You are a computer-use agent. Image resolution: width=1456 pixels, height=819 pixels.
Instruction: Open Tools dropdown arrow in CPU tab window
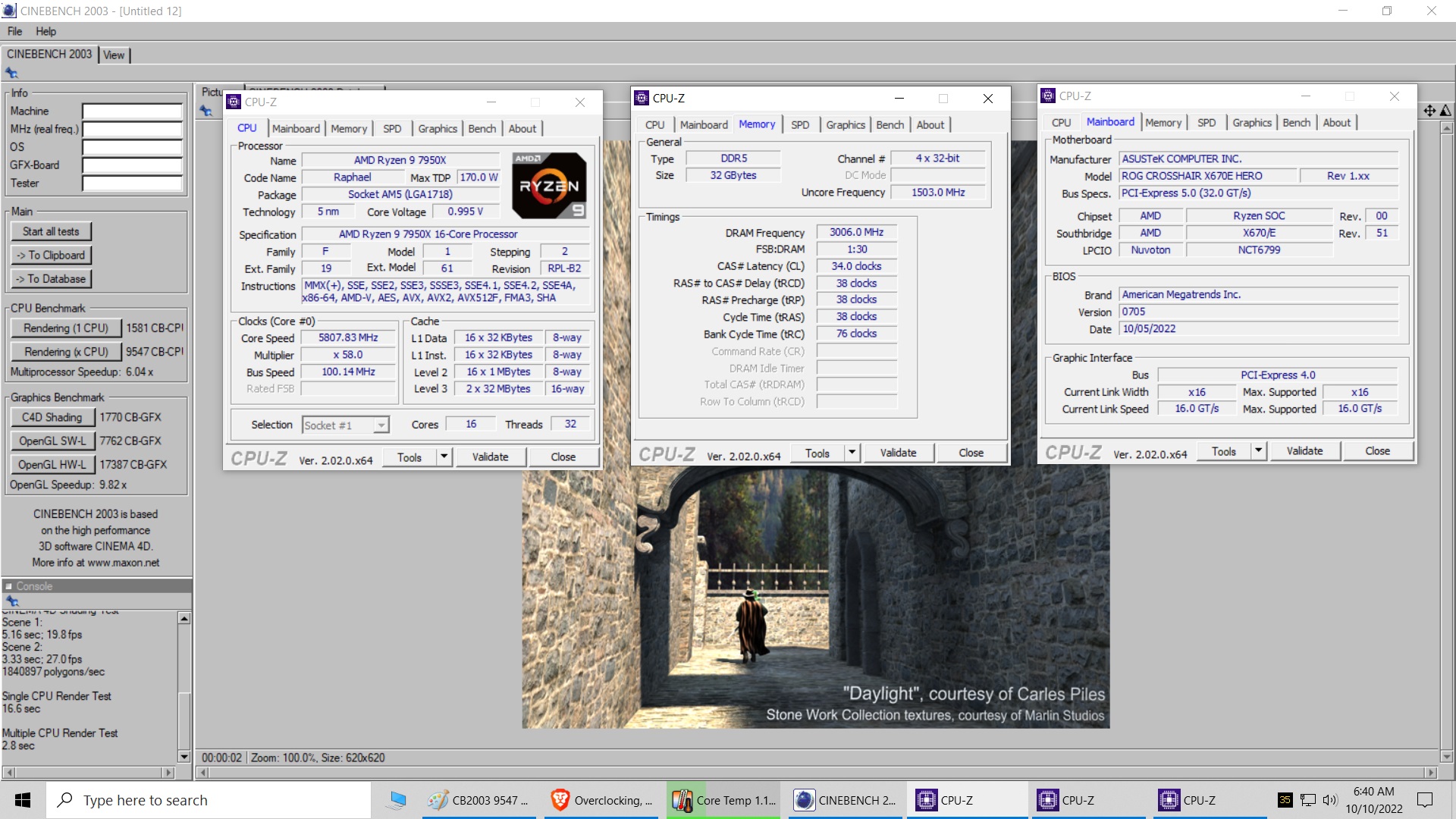(444, 457)
